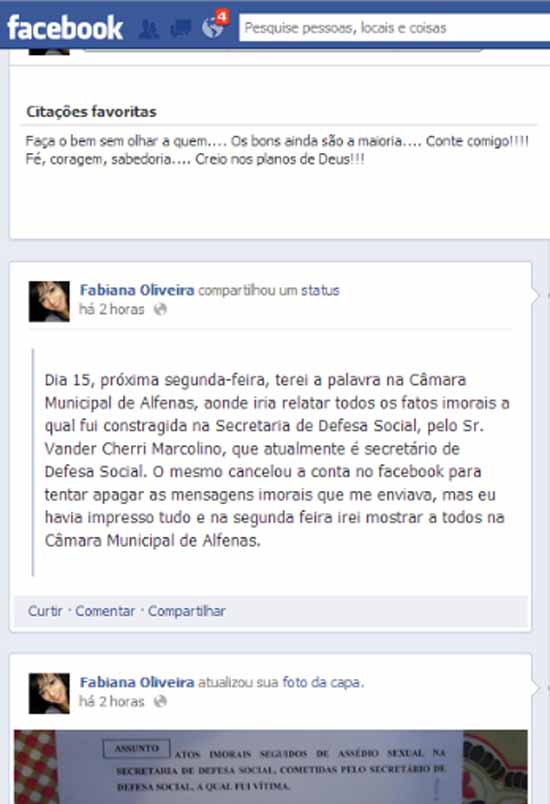Viewport: 550px width, 804px height.
Task: Click the globe privacy icon on shared status post
Action: click(x=160, y=309)
